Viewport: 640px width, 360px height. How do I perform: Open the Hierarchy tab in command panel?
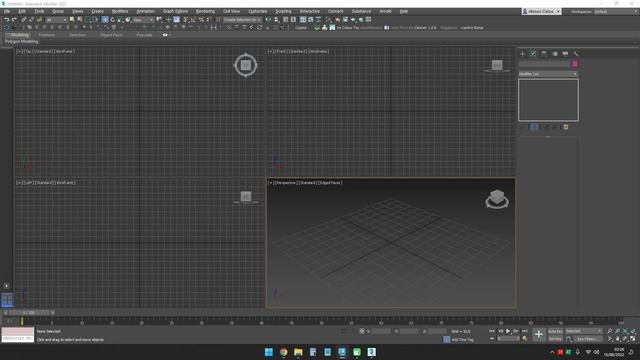(544, 53)
